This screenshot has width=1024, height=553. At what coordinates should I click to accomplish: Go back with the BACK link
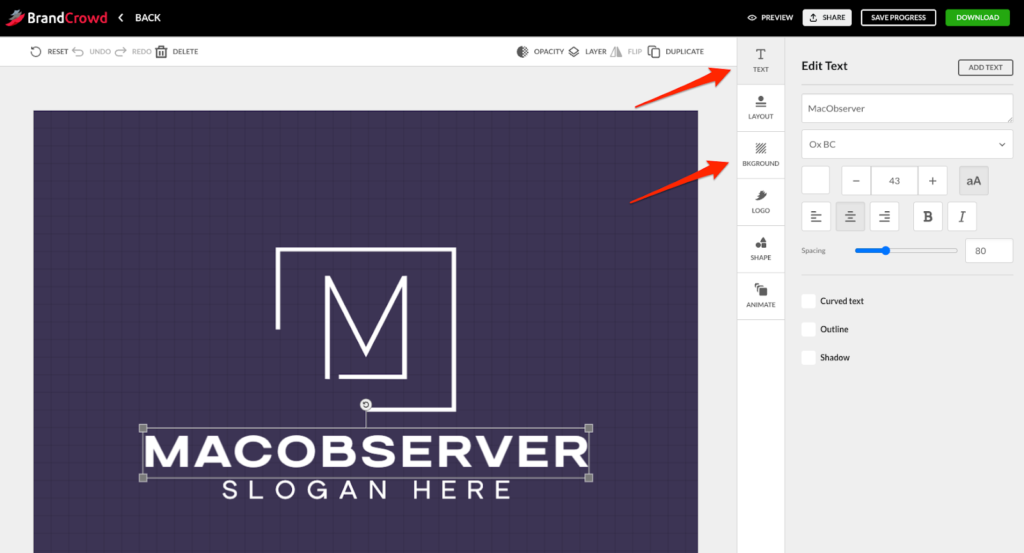coord(140,18)
